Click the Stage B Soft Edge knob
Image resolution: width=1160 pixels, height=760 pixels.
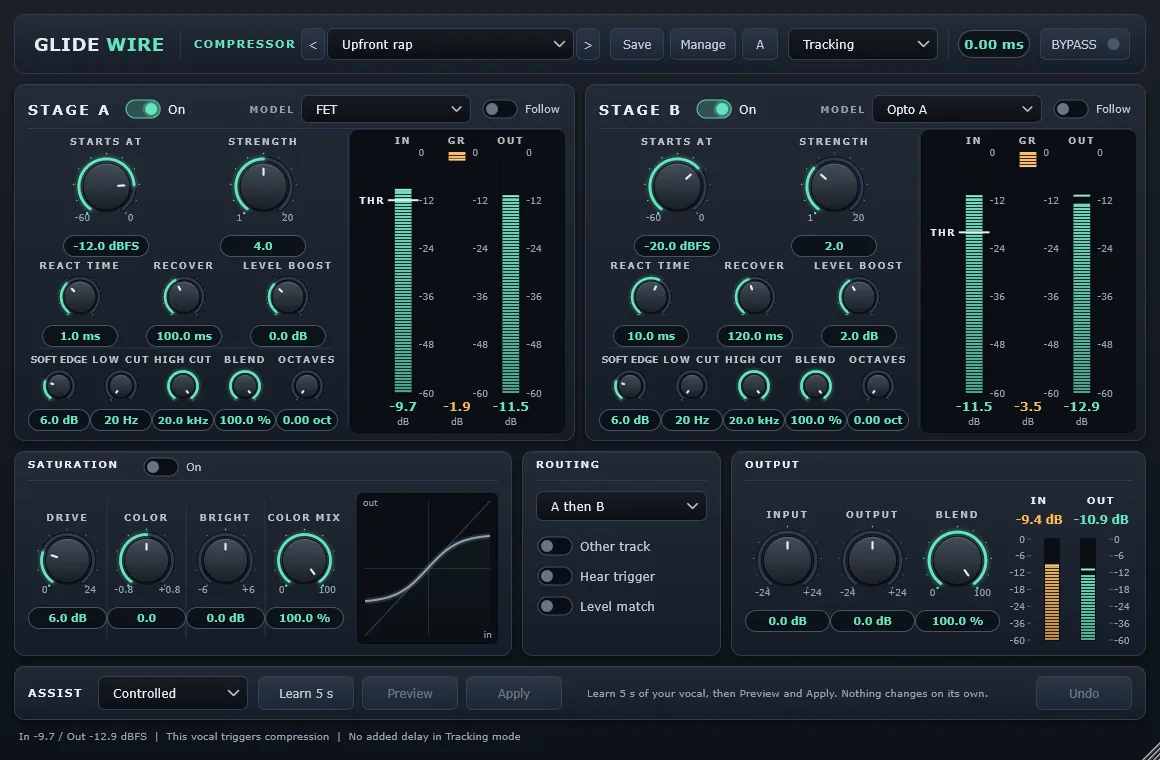(x=630, y=386)
